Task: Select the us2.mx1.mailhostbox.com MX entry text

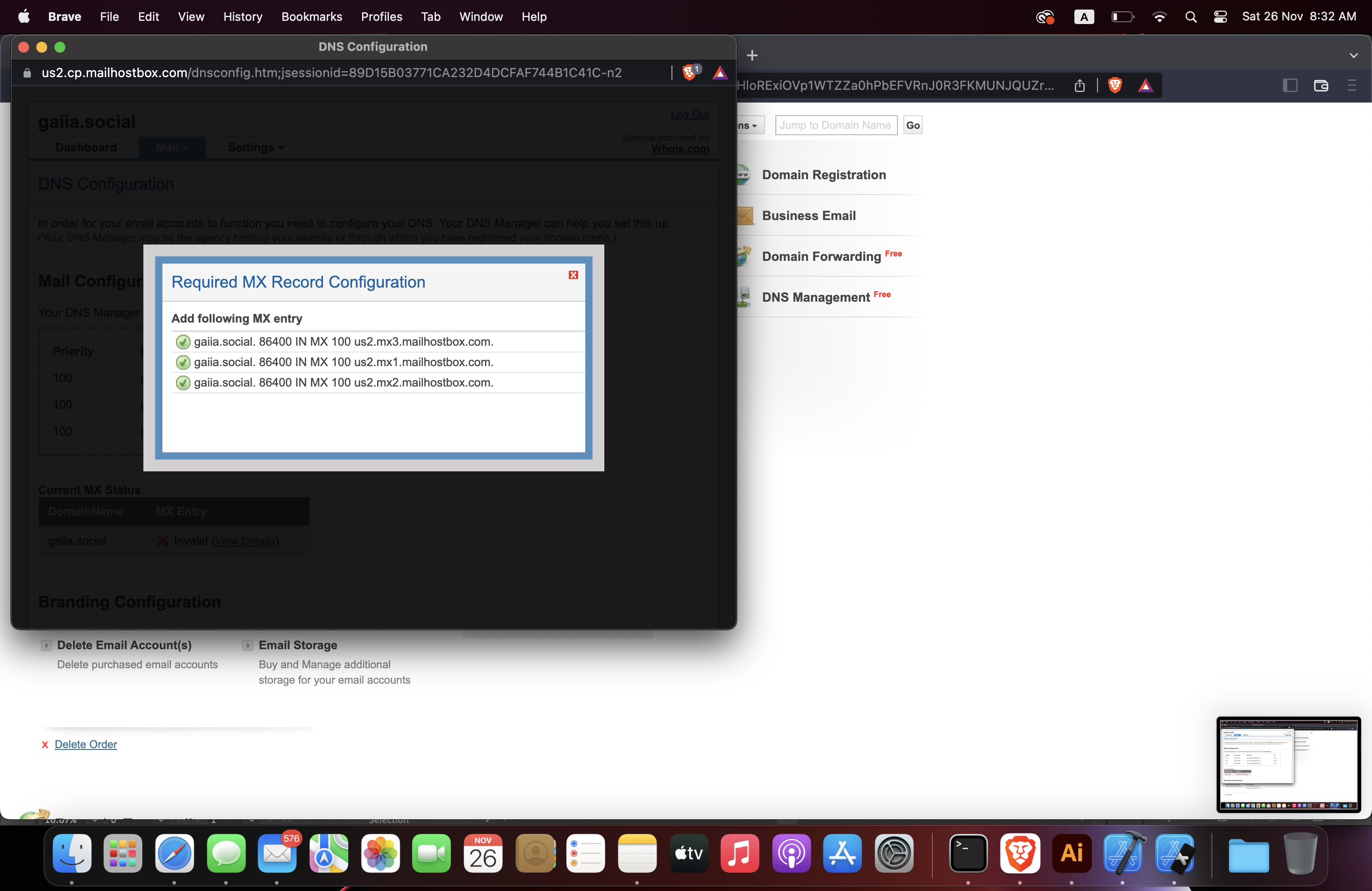Action: pos(343,362)
